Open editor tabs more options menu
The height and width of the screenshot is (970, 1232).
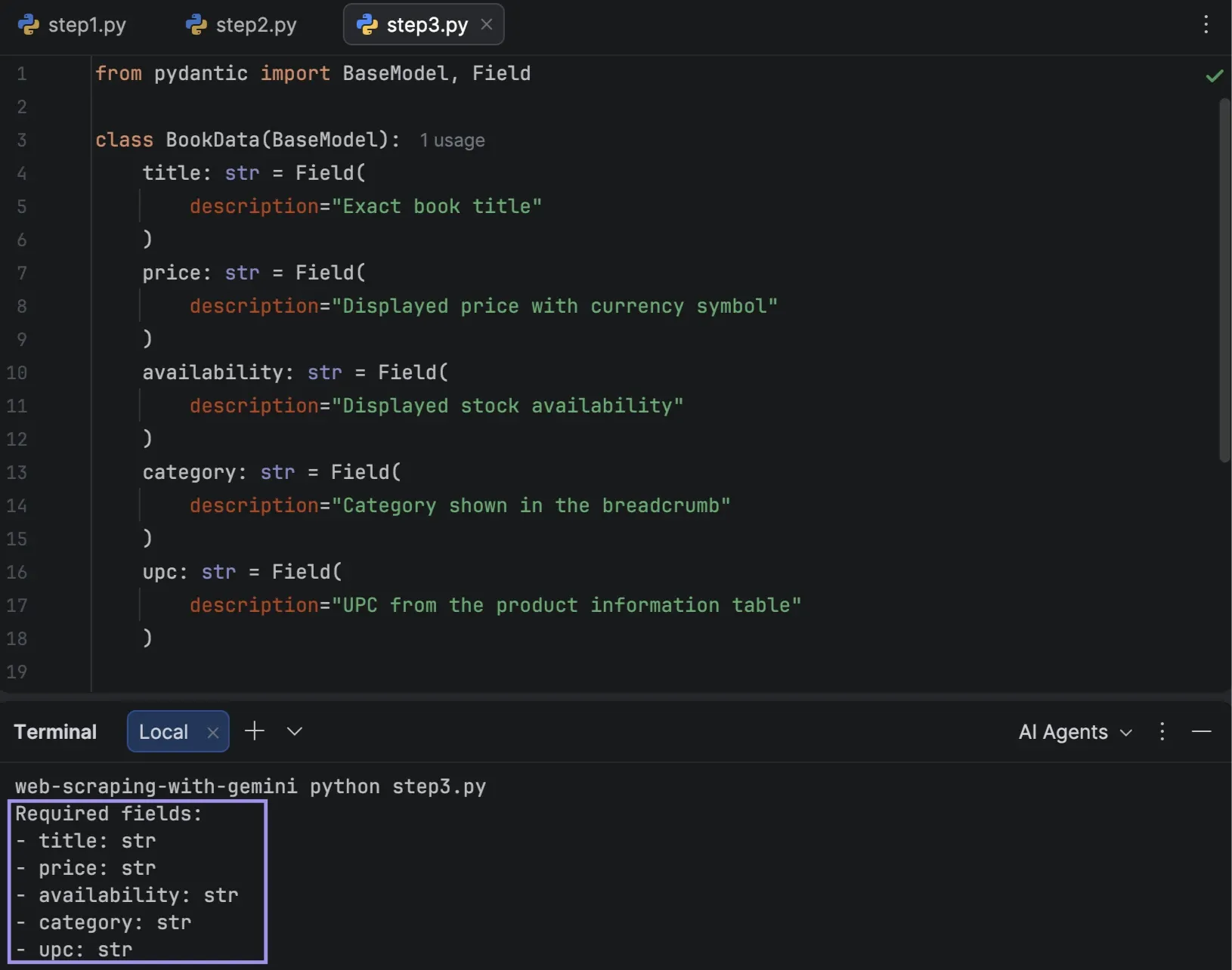[1206, 24]
